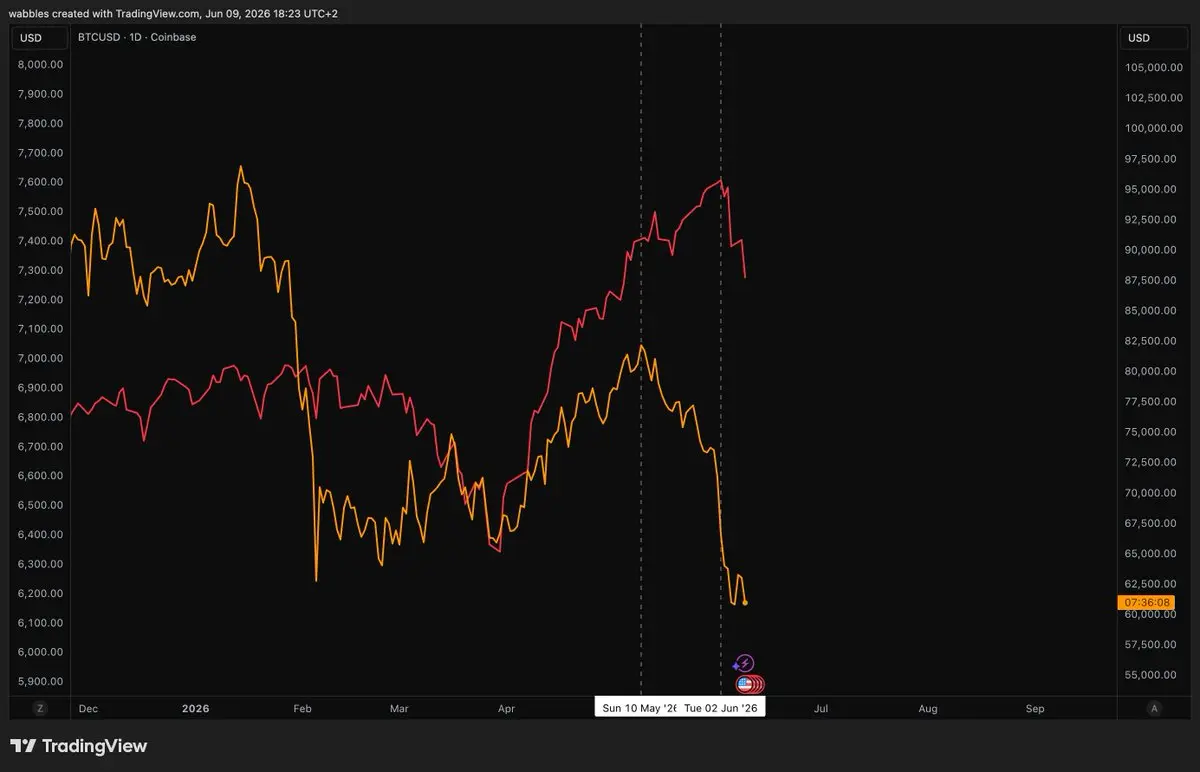The image size is (1200, 772).
Task: Click the Mar label on time axis
Action: [x=400, y=709]
